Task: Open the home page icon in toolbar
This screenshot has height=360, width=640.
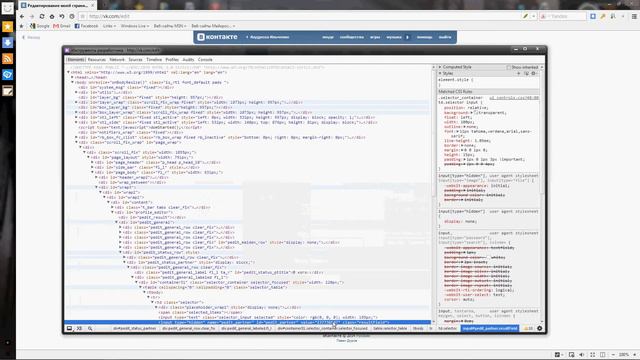Action: coord(52,16)
